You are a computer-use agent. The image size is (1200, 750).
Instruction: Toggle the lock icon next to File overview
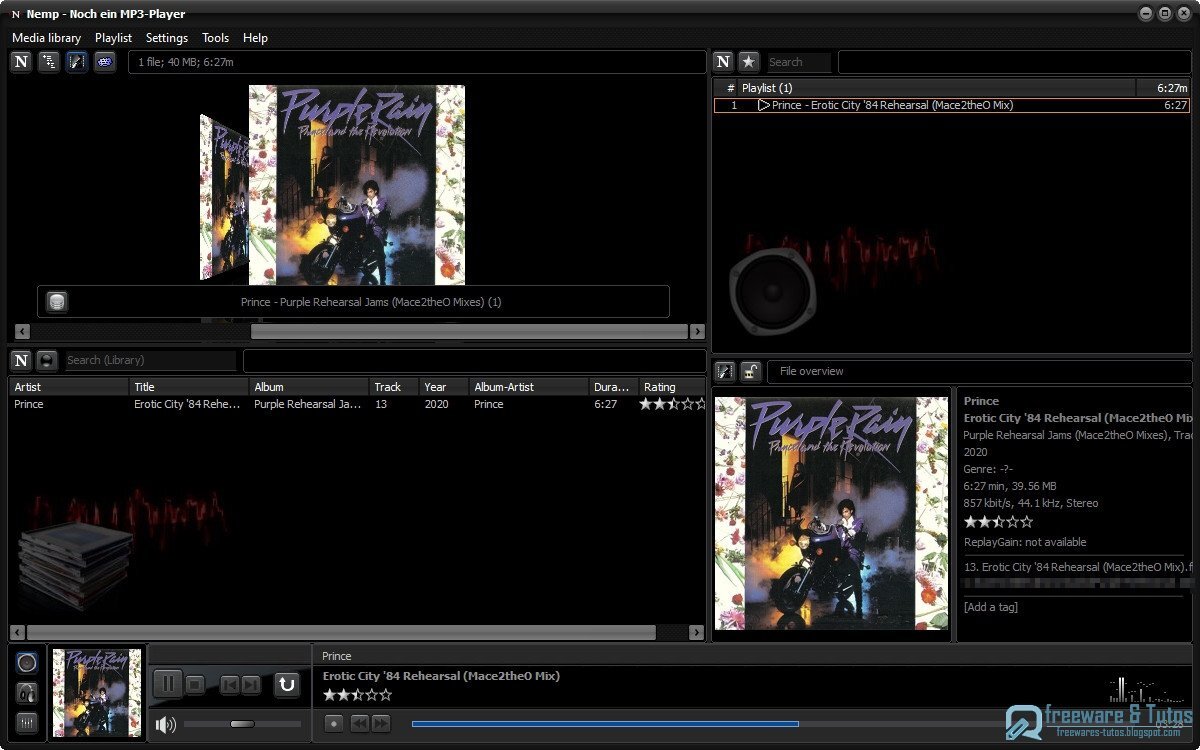point(751,371)
